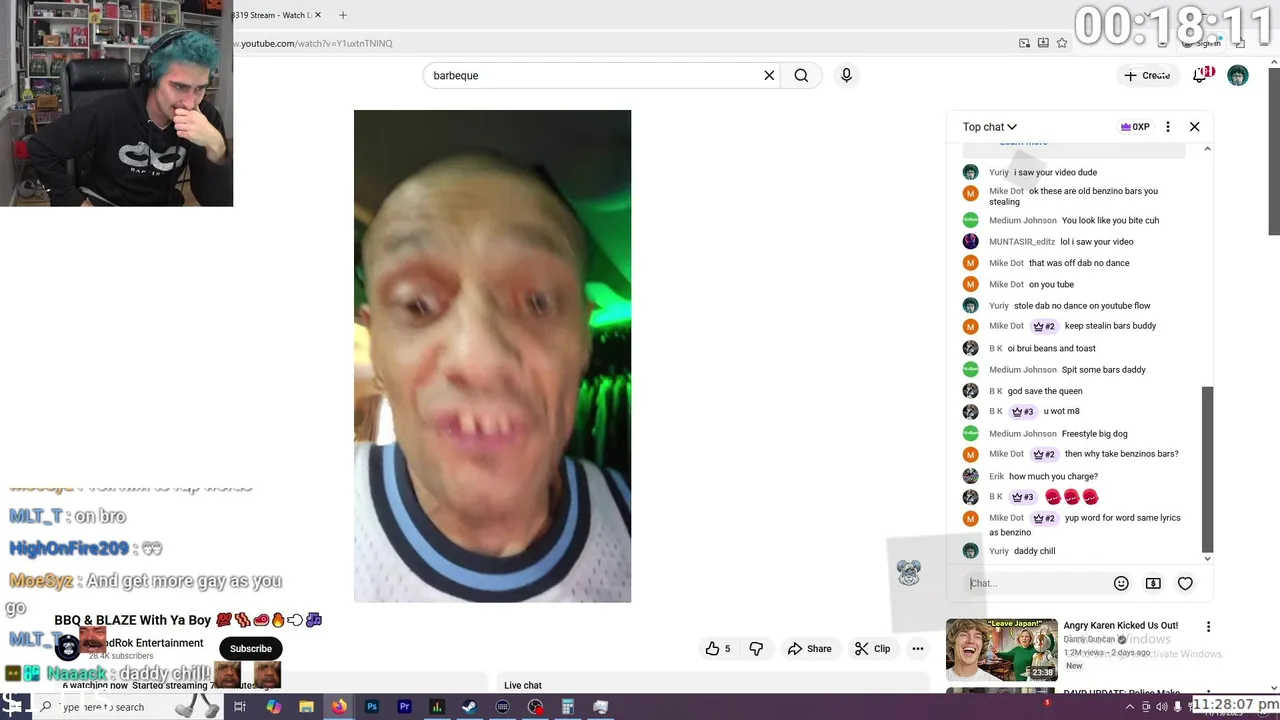The image size is (1280, 720).
Task: Expand the Top chat dropdown
Action: click(989, 127)
